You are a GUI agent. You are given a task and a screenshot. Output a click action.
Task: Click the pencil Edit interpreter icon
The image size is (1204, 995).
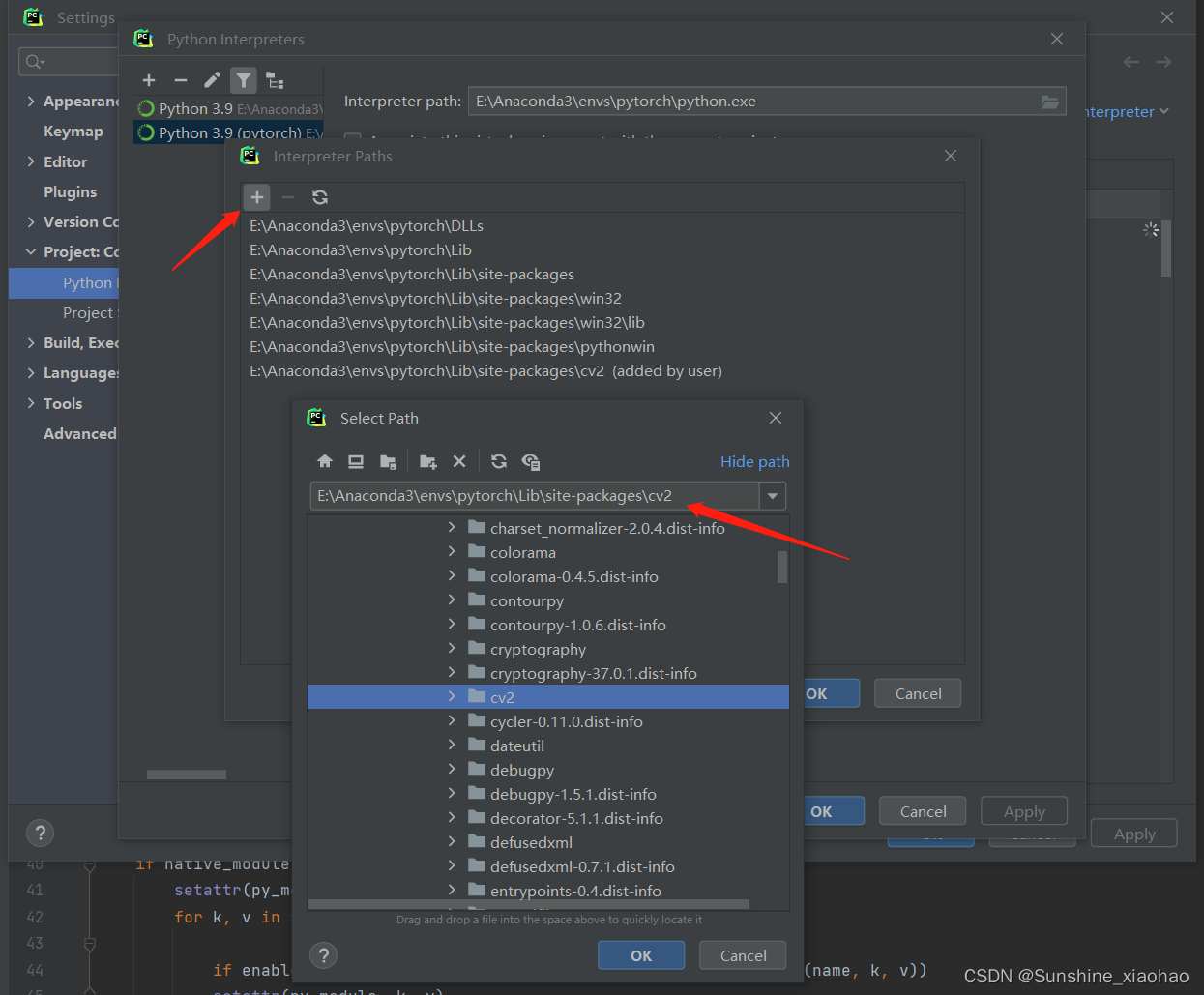click(212, 80)
